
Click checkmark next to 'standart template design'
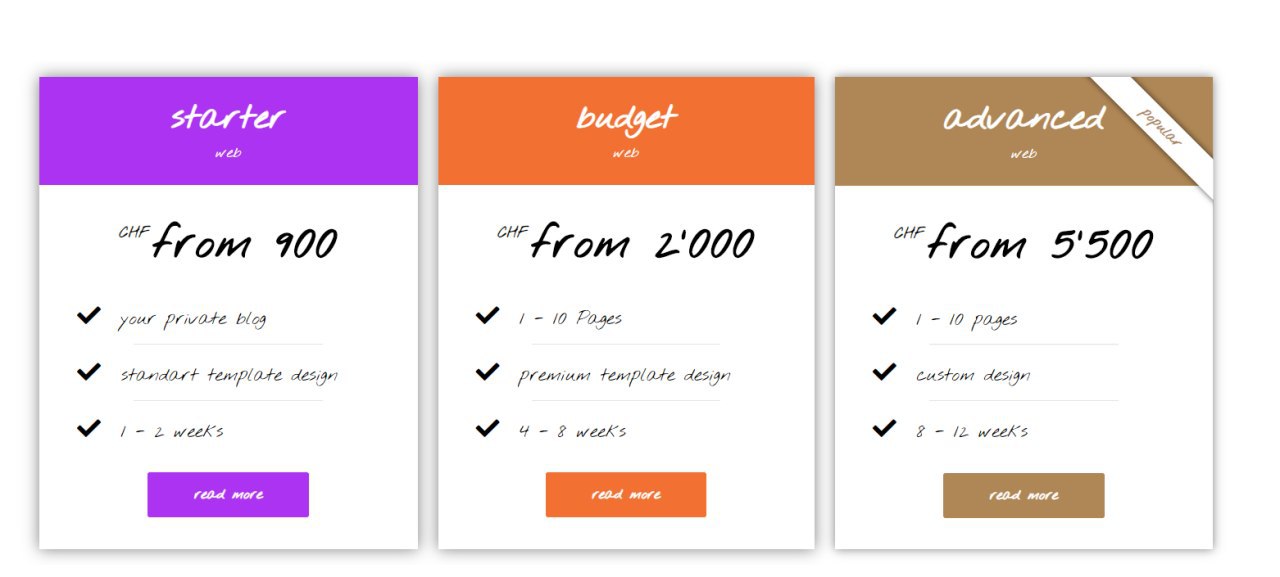(89, 372)
